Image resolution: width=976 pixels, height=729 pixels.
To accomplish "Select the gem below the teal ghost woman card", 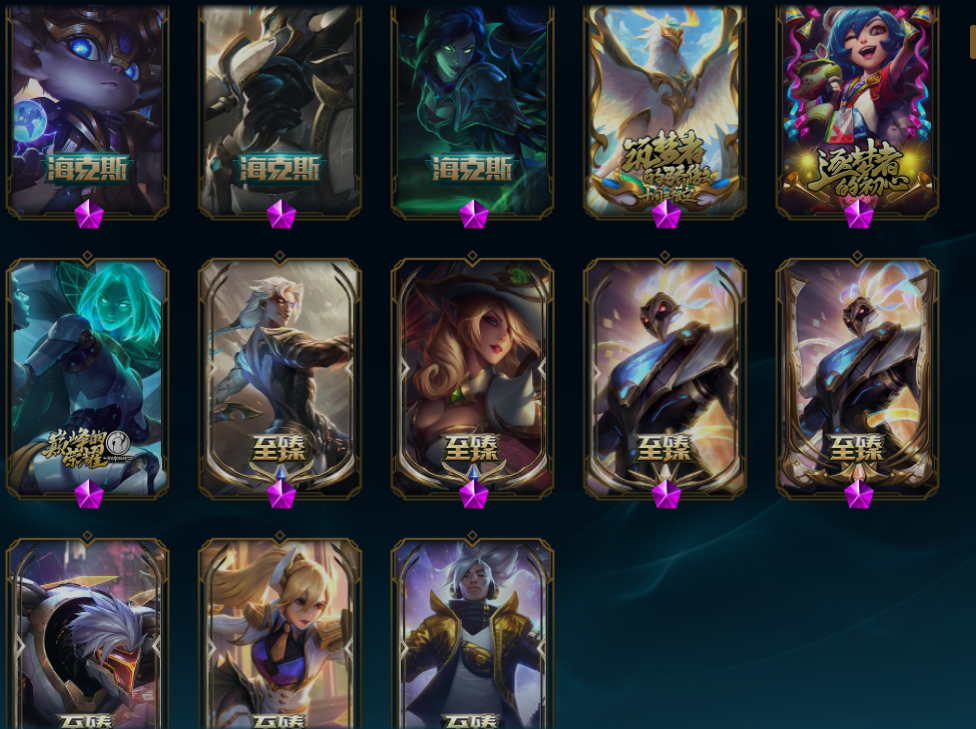I will tap(88, 494).
